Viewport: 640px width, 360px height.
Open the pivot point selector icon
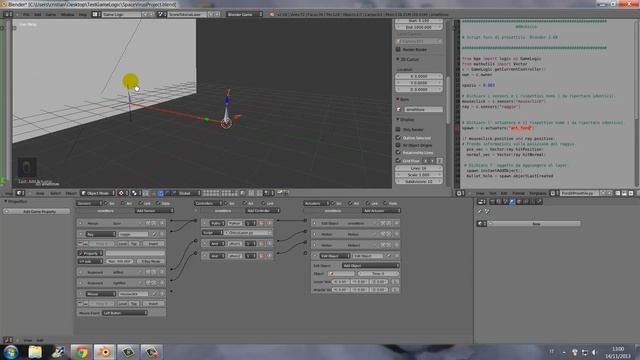[x=135, y=193]
